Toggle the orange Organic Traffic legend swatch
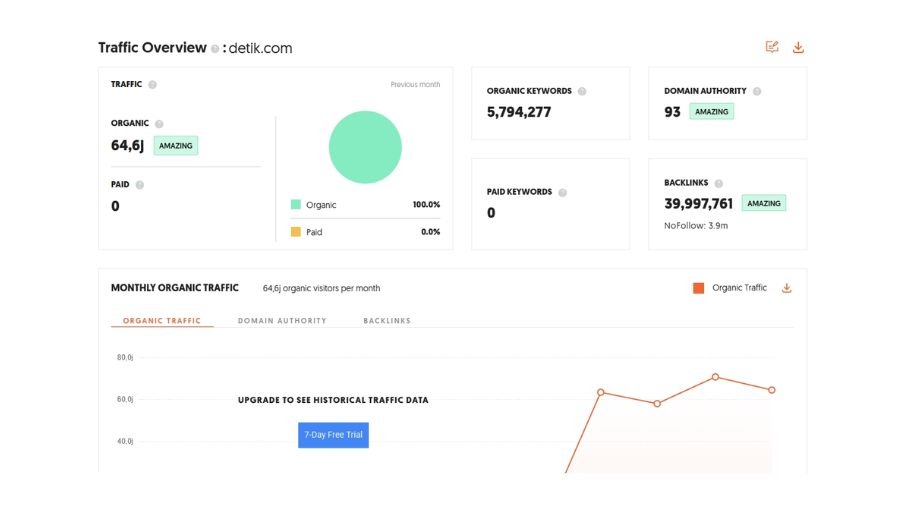This screenshot has height=506, width=900. pyautogui.click(x=698, y=288)
